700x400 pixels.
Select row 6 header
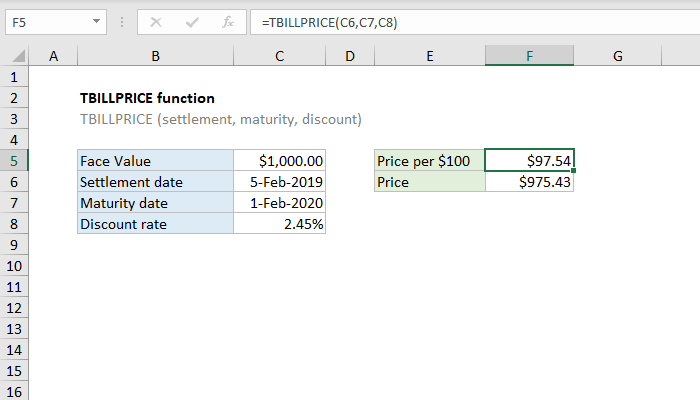(x=14, y=182)
